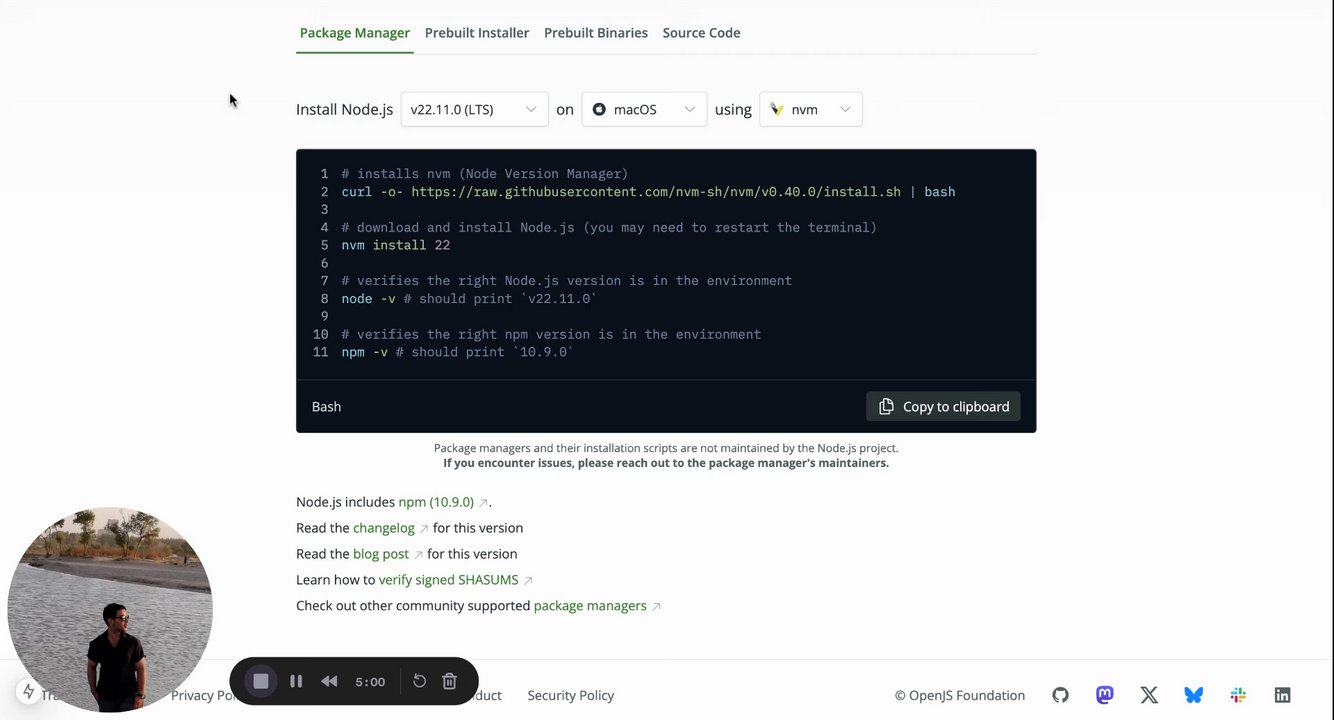Click the 'node -v' code line

tap(469, 299)
